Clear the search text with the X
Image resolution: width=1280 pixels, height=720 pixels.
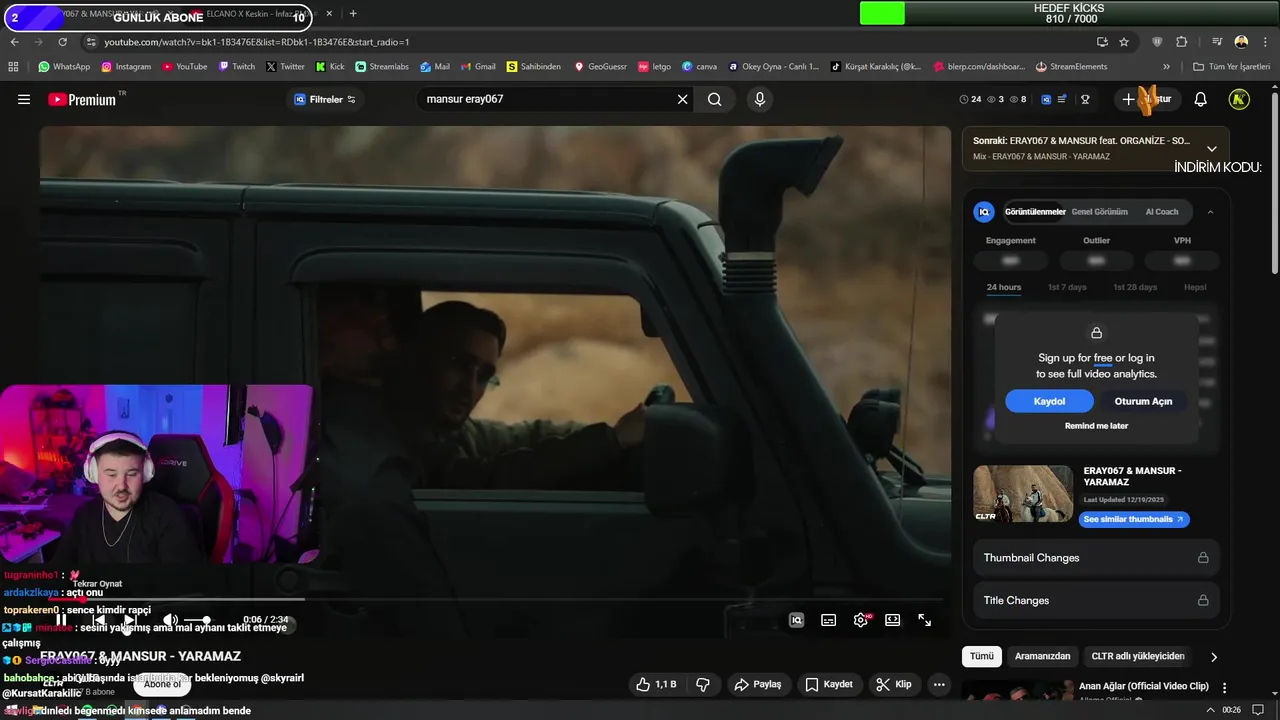(683, 99)
